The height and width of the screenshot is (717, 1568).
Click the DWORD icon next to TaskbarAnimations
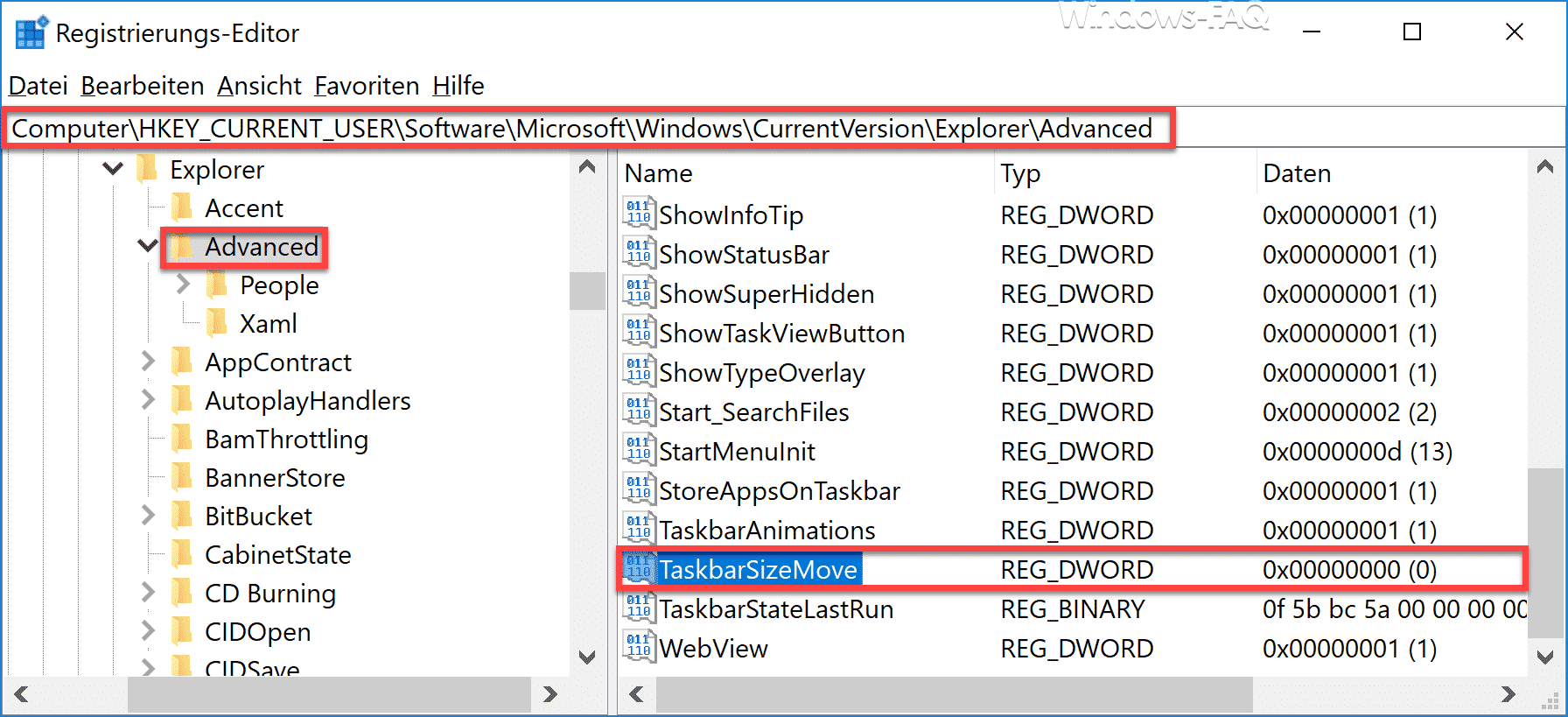click(x=640, y=528)
